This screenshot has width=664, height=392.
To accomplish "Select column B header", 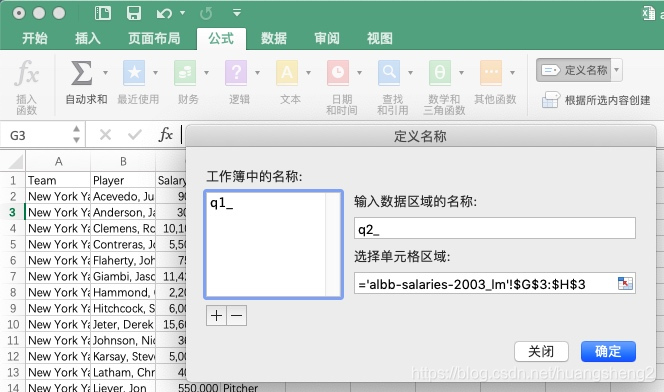I will 123,162.
